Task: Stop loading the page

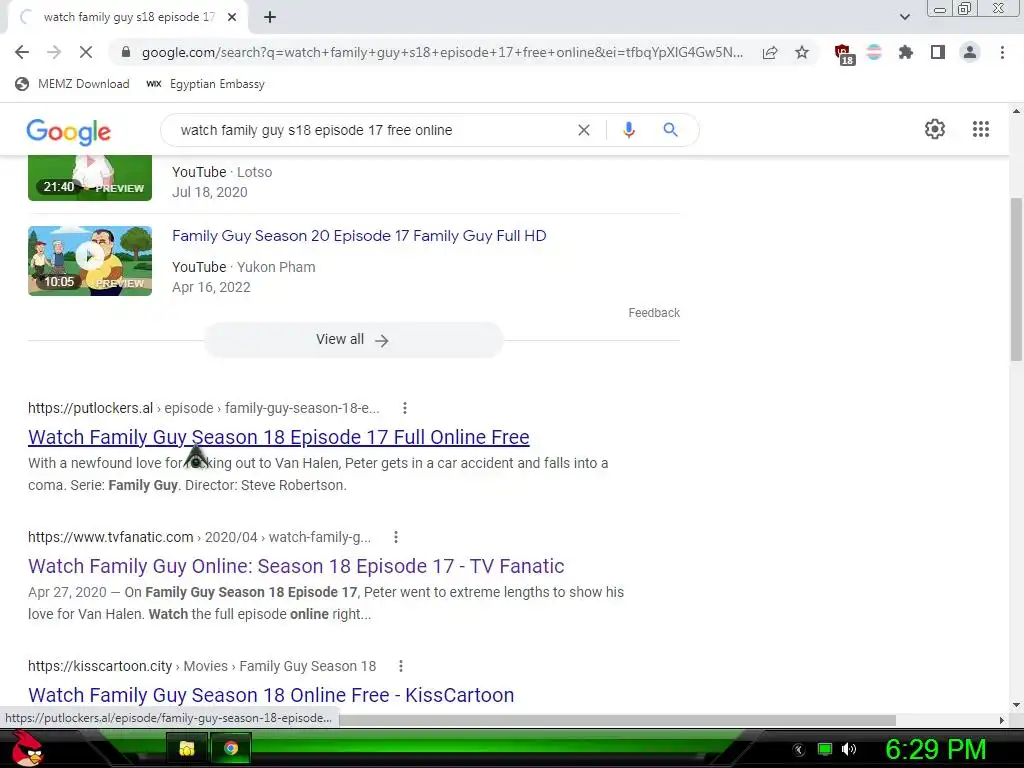Action: [x=86, y=52]
